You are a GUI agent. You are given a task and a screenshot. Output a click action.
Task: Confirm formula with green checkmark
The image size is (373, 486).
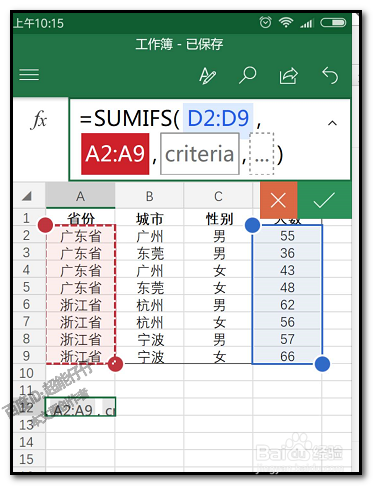pyautogui.click(x=324, y=200)
